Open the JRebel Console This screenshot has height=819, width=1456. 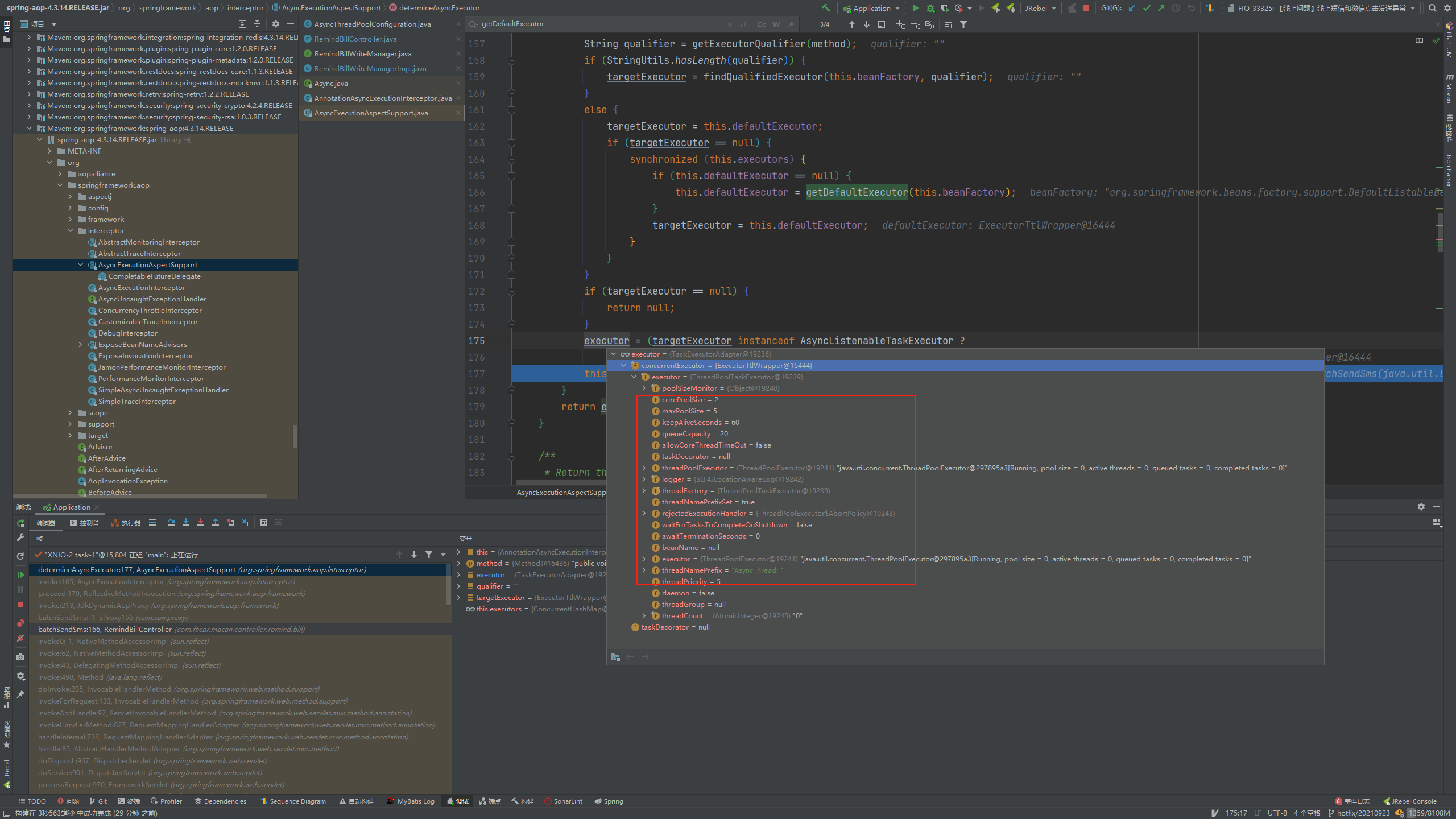[x=1409, y=801]
